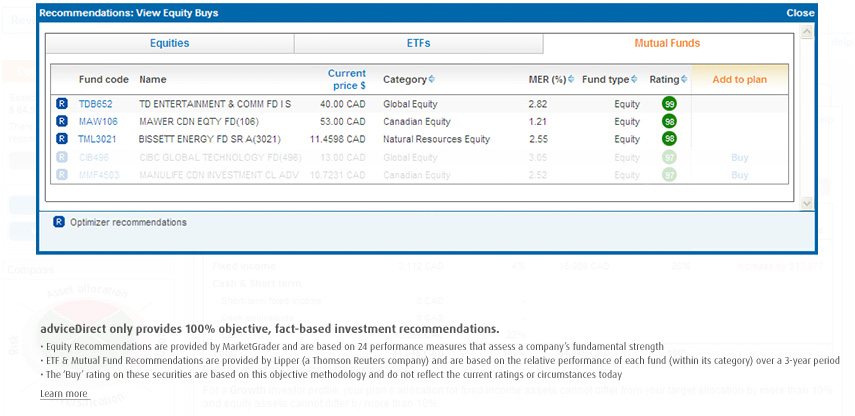
Task: Click the R icon in the Optimizer recommendations legend
Action: (x=59, y=222)
